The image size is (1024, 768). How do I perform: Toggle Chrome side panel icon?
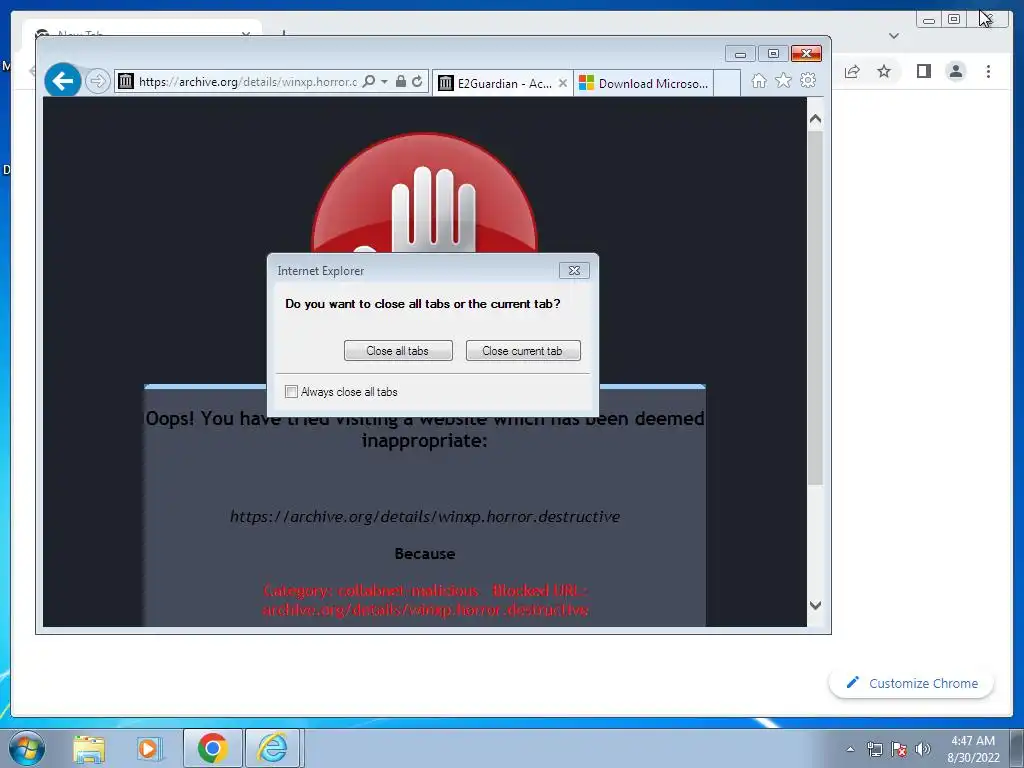coord(923,71)
